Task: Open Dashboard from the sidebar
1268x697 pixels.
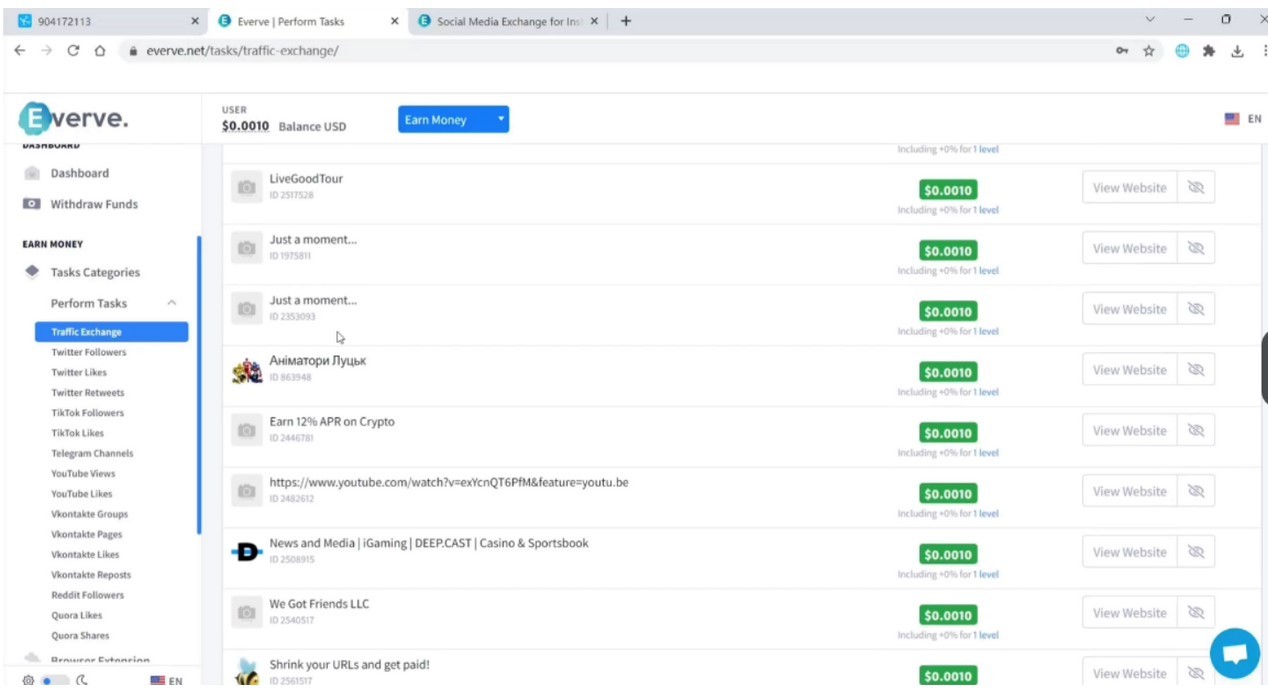Action: click(79, 173)
